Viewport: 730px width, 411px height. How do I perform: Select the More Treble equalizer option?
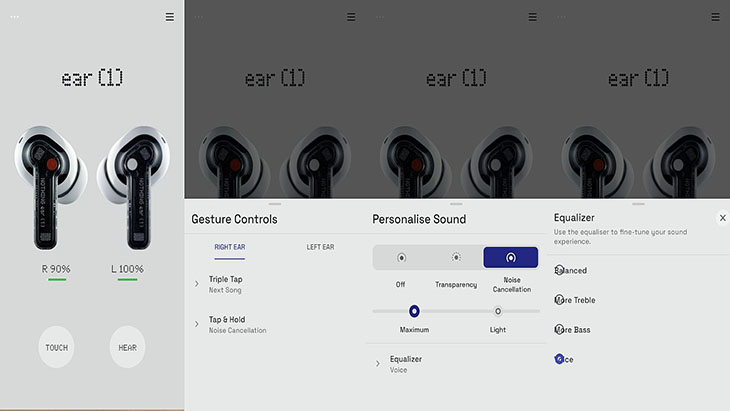tap(575, 300)
